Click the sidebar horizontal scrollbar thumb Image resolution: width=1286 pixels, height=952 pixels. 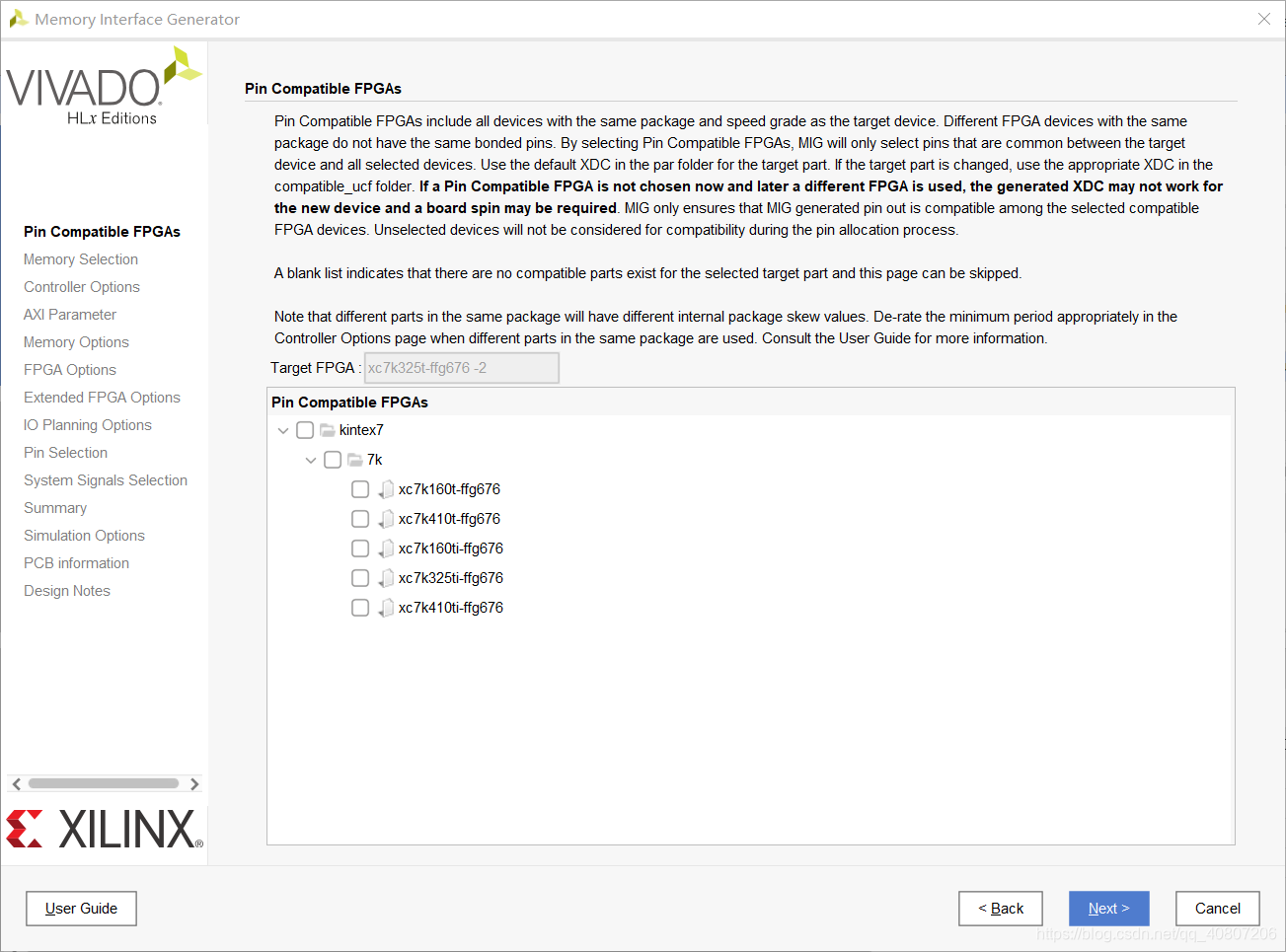(x=104, y=784)
